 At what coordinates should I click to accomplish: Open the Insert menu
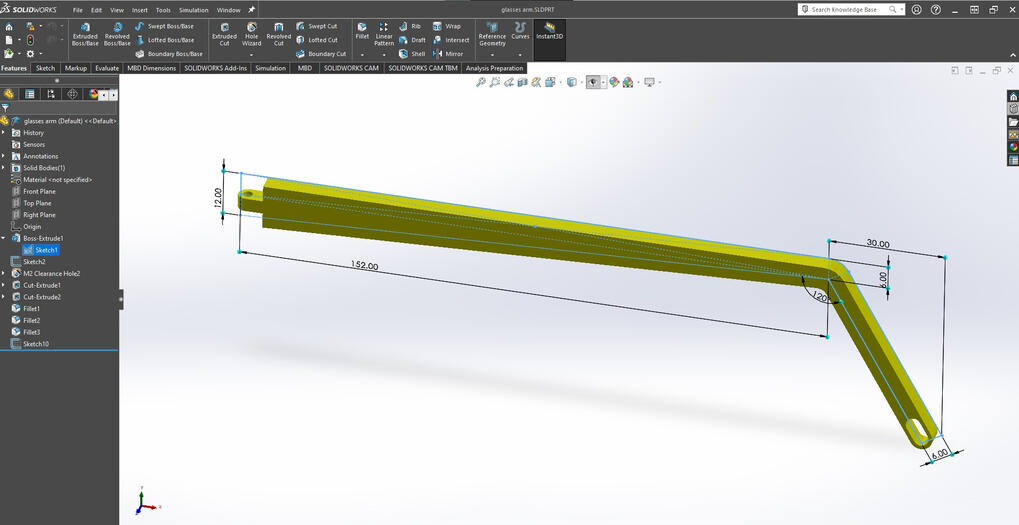[x=139, y=10]
